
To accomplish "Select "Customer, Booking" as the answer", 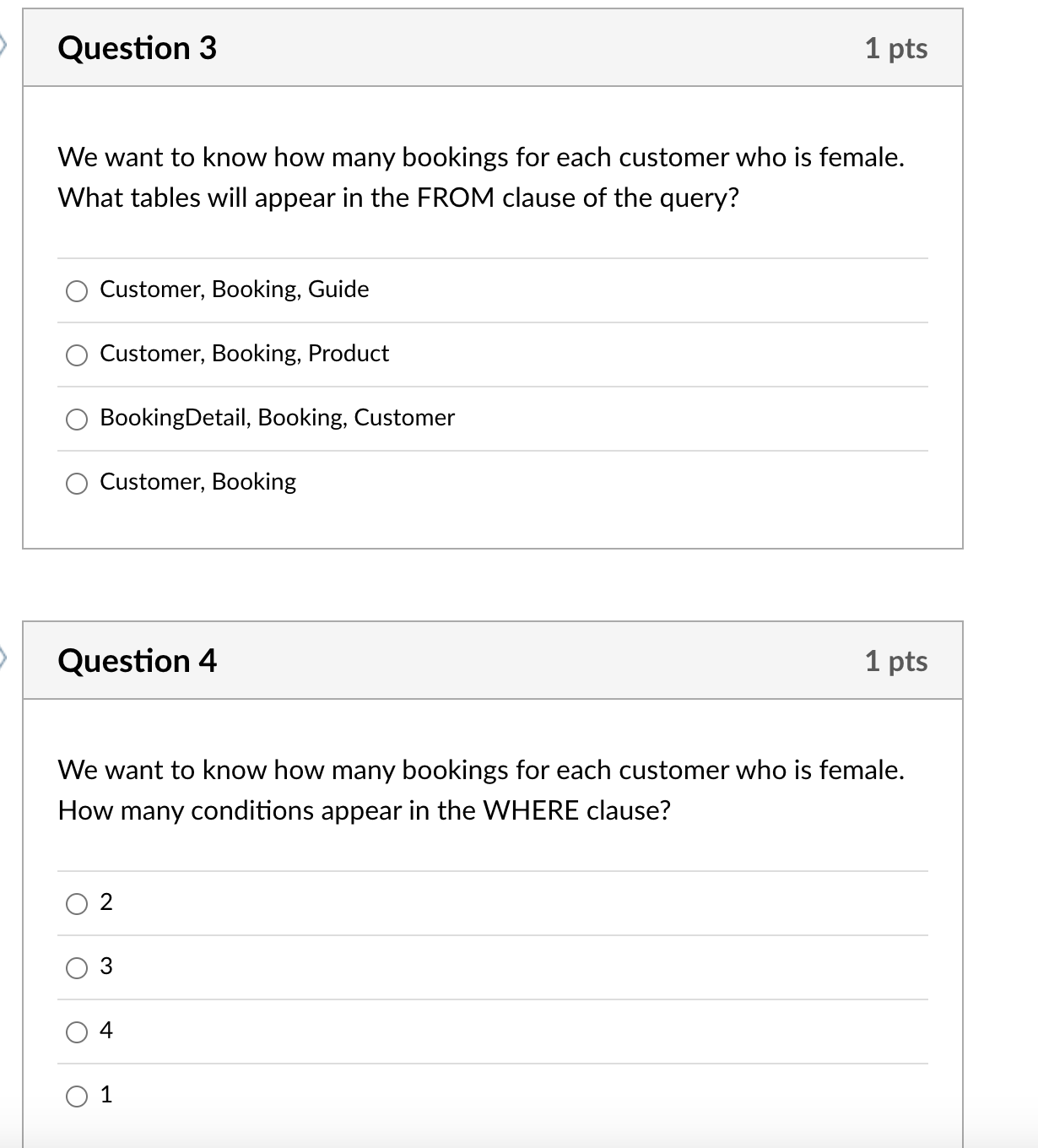I will 77,483.
